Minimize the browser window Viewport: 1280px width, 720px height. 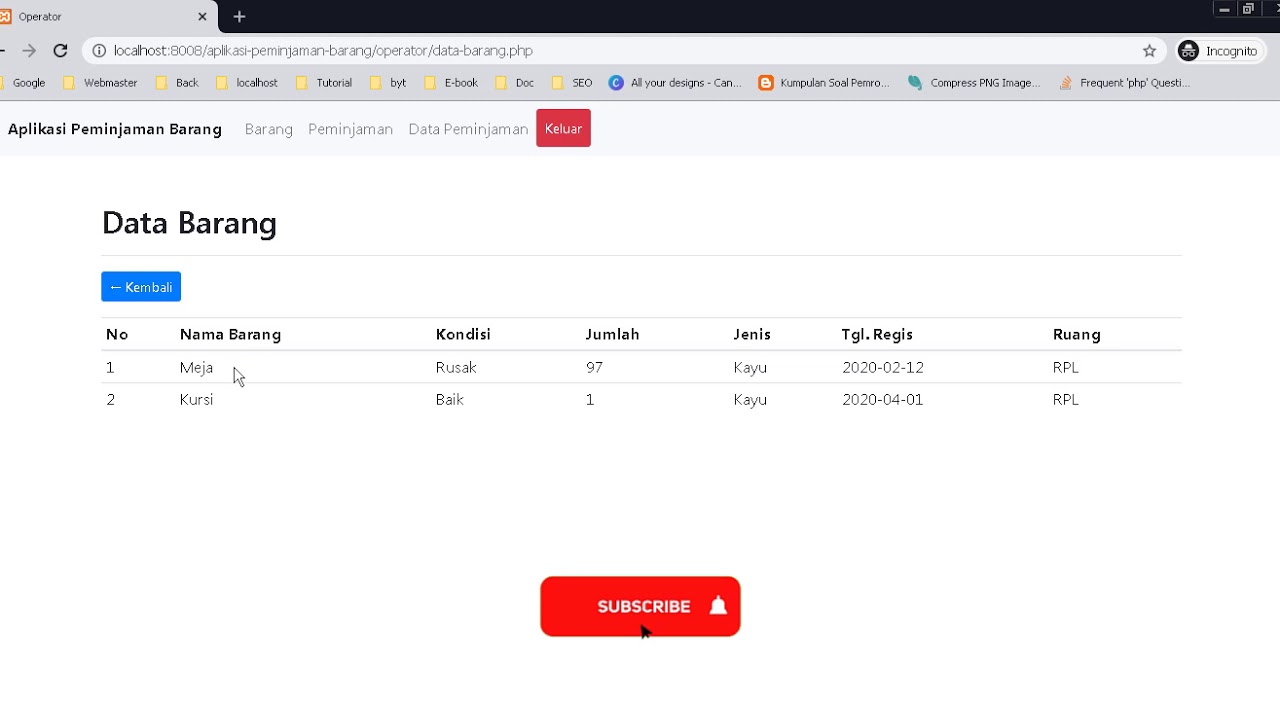[x=1224, y=9]
